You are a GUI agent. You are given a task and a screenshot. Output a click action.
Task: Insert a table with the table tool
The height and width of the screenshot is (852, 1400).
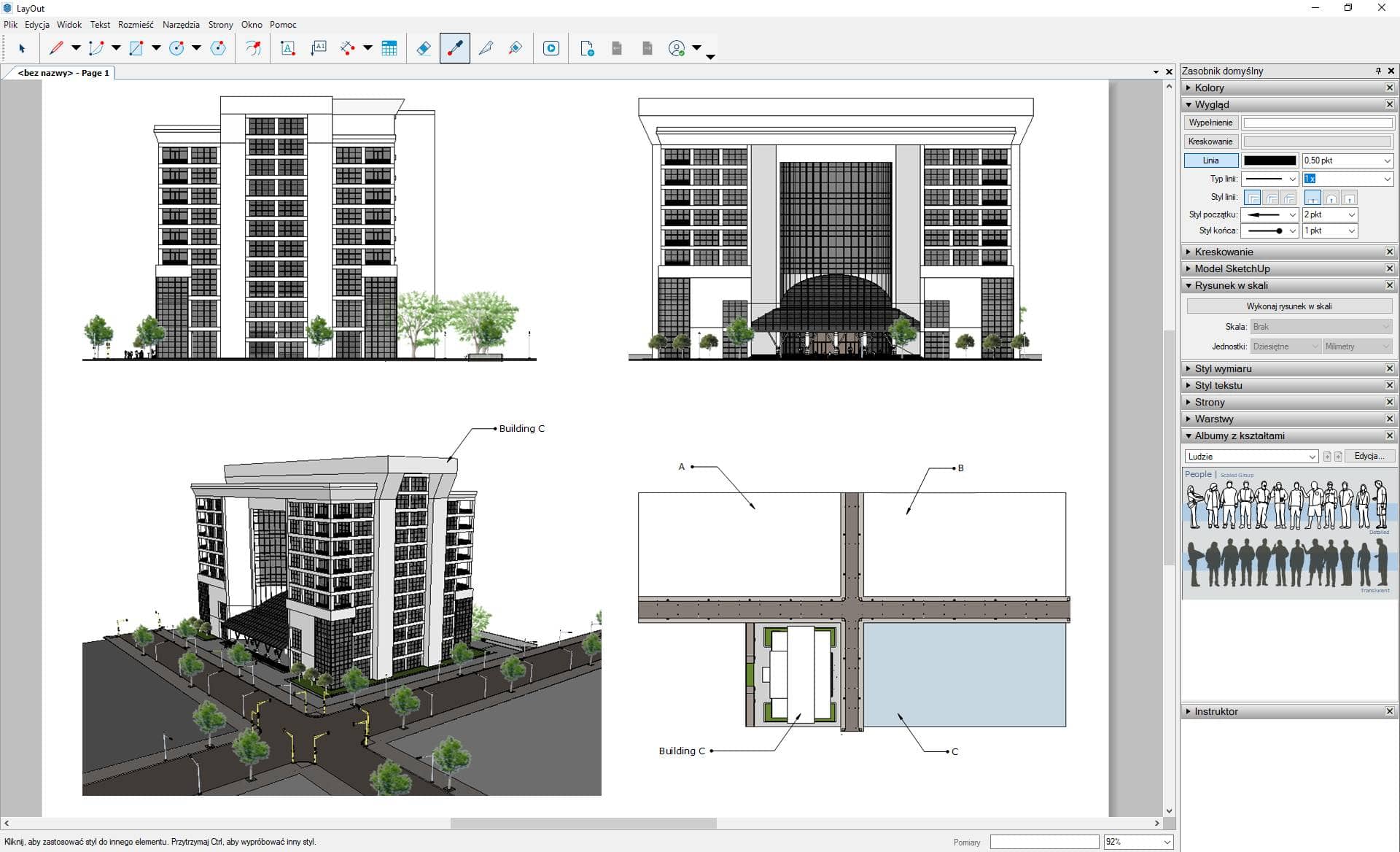390,48
